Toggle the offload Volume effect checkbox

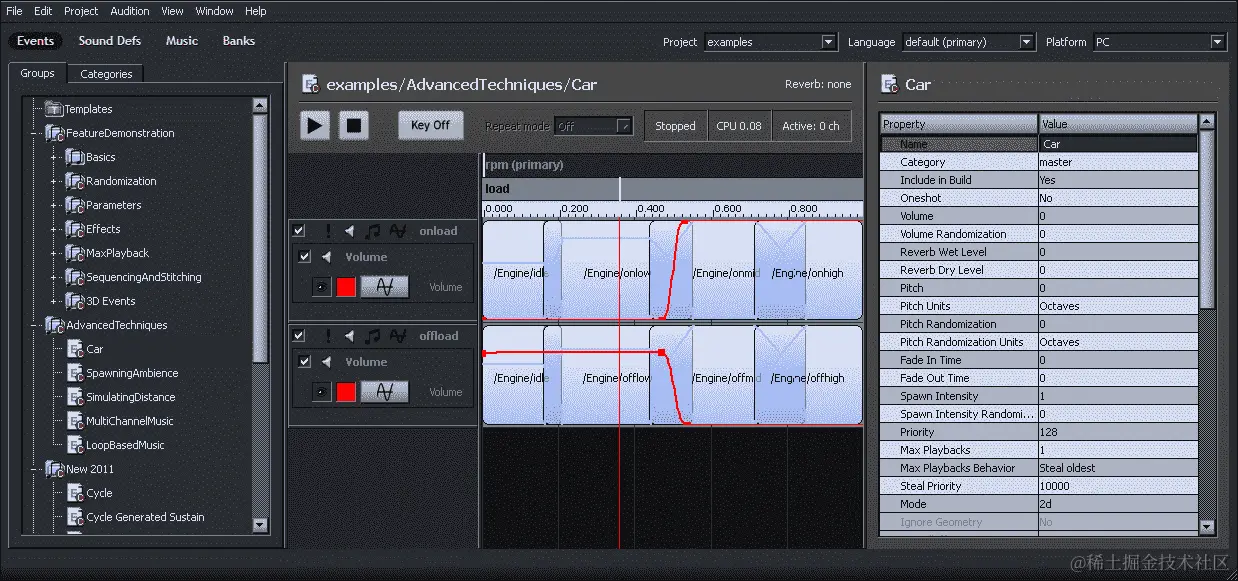coord(304,362)
